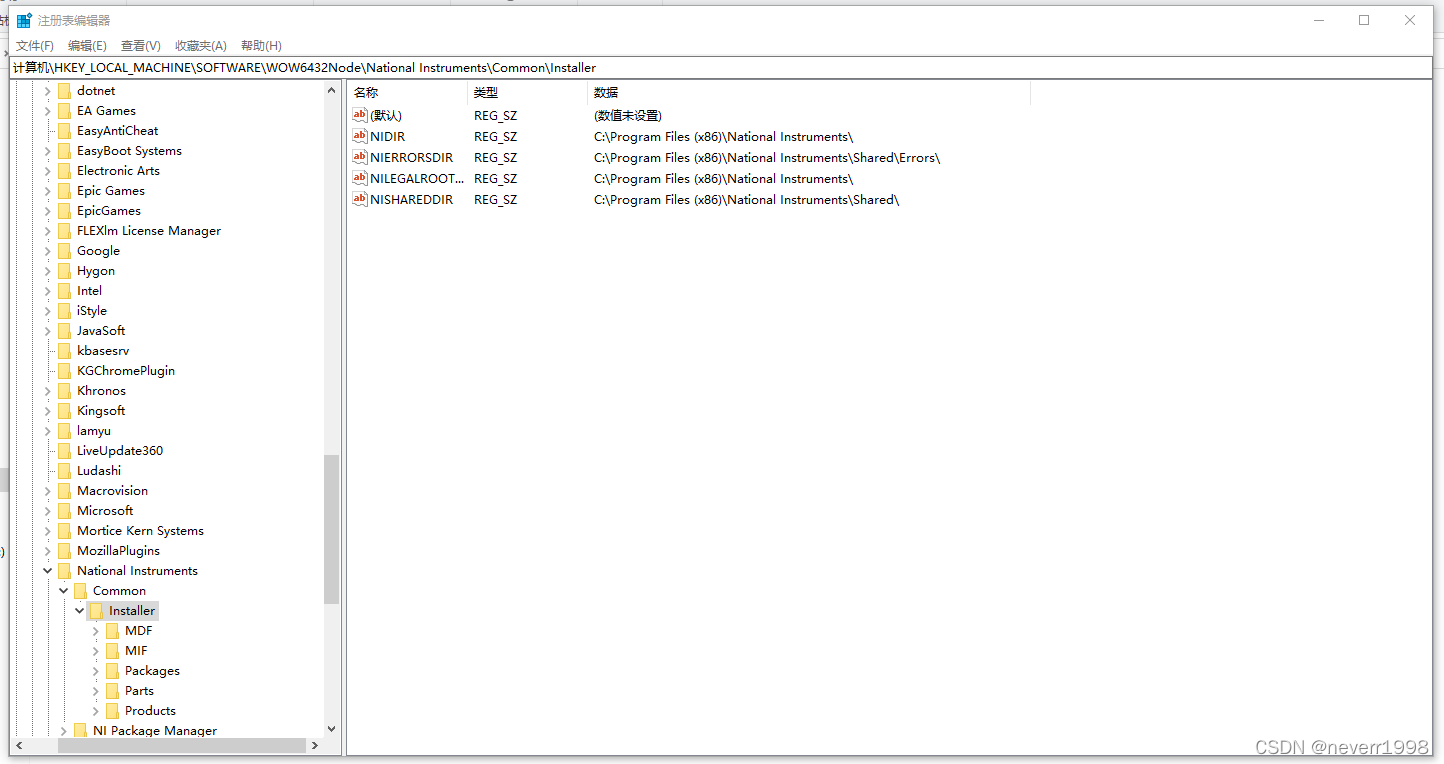Click the Electronic Arts folder icon
The height and width of the screenshot is (764, 1444).
click(x=65, y=171)
